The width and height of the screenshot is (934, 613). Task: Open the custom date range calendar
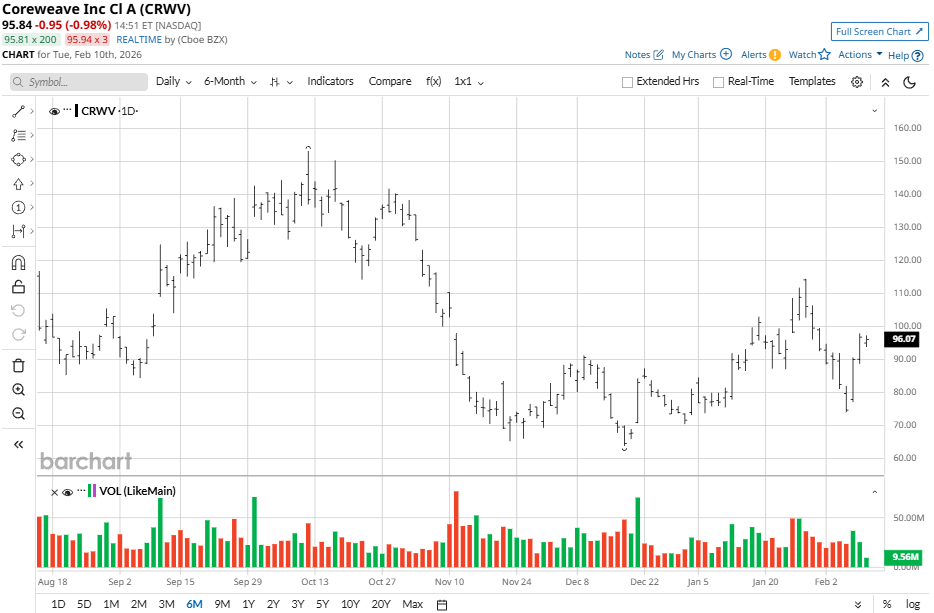coord(442,605)
